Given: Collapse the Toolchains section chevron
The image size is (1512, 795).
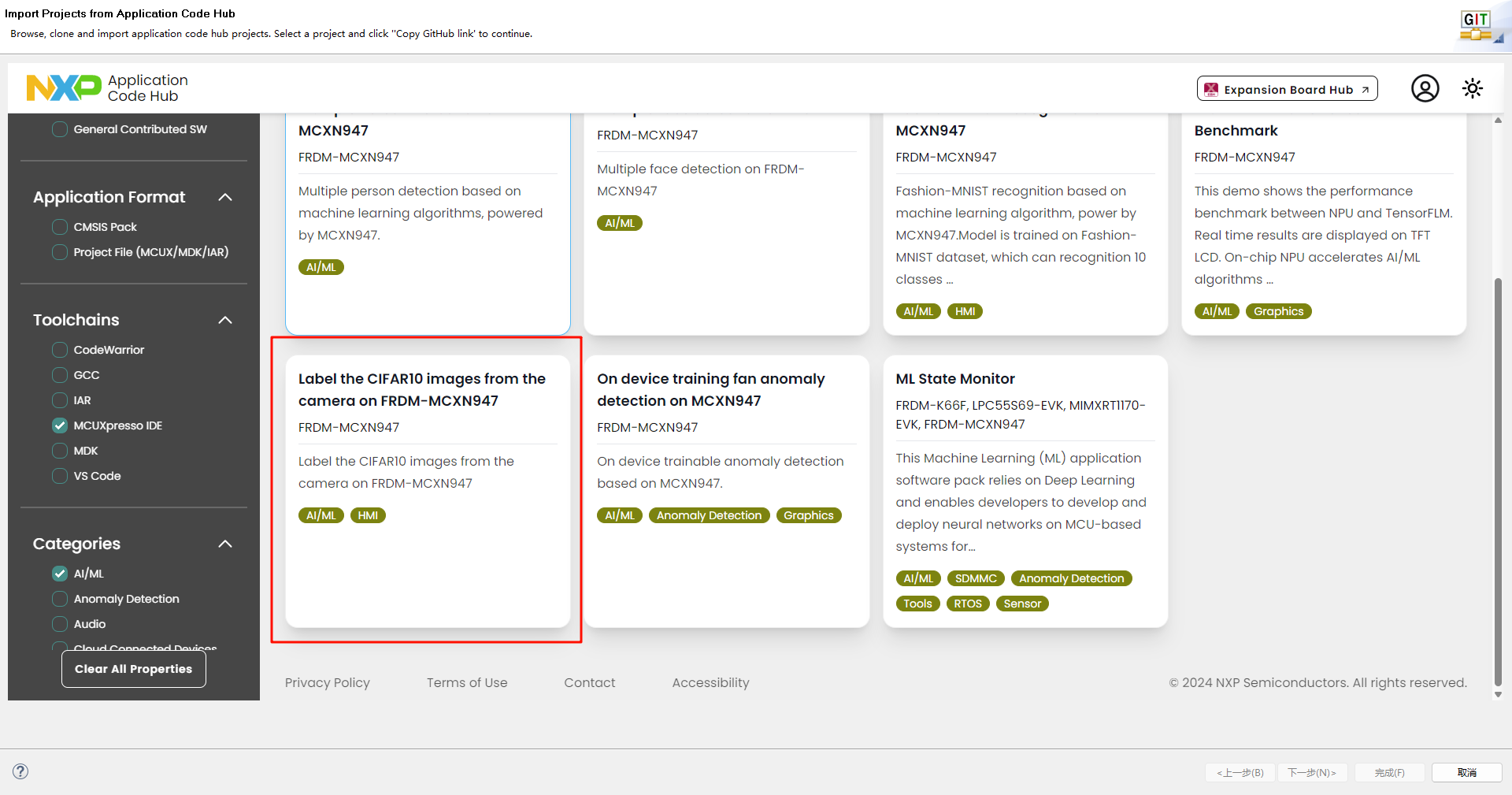Looking at the screenshot, I should click(225, 320).
